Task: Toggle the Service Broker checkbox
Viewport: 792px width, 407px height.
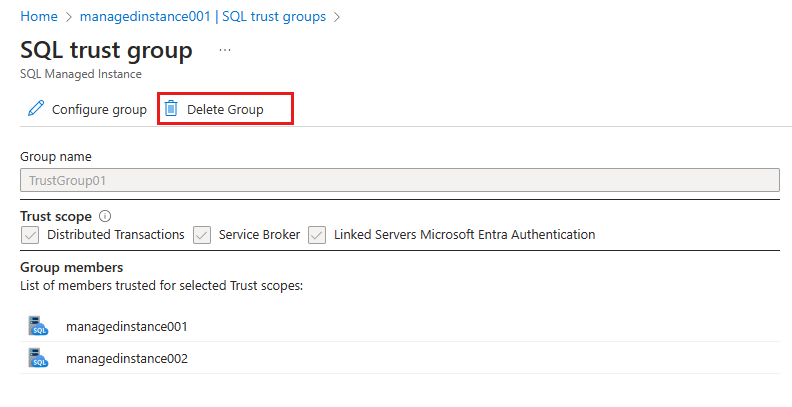Action: [202, 235]
